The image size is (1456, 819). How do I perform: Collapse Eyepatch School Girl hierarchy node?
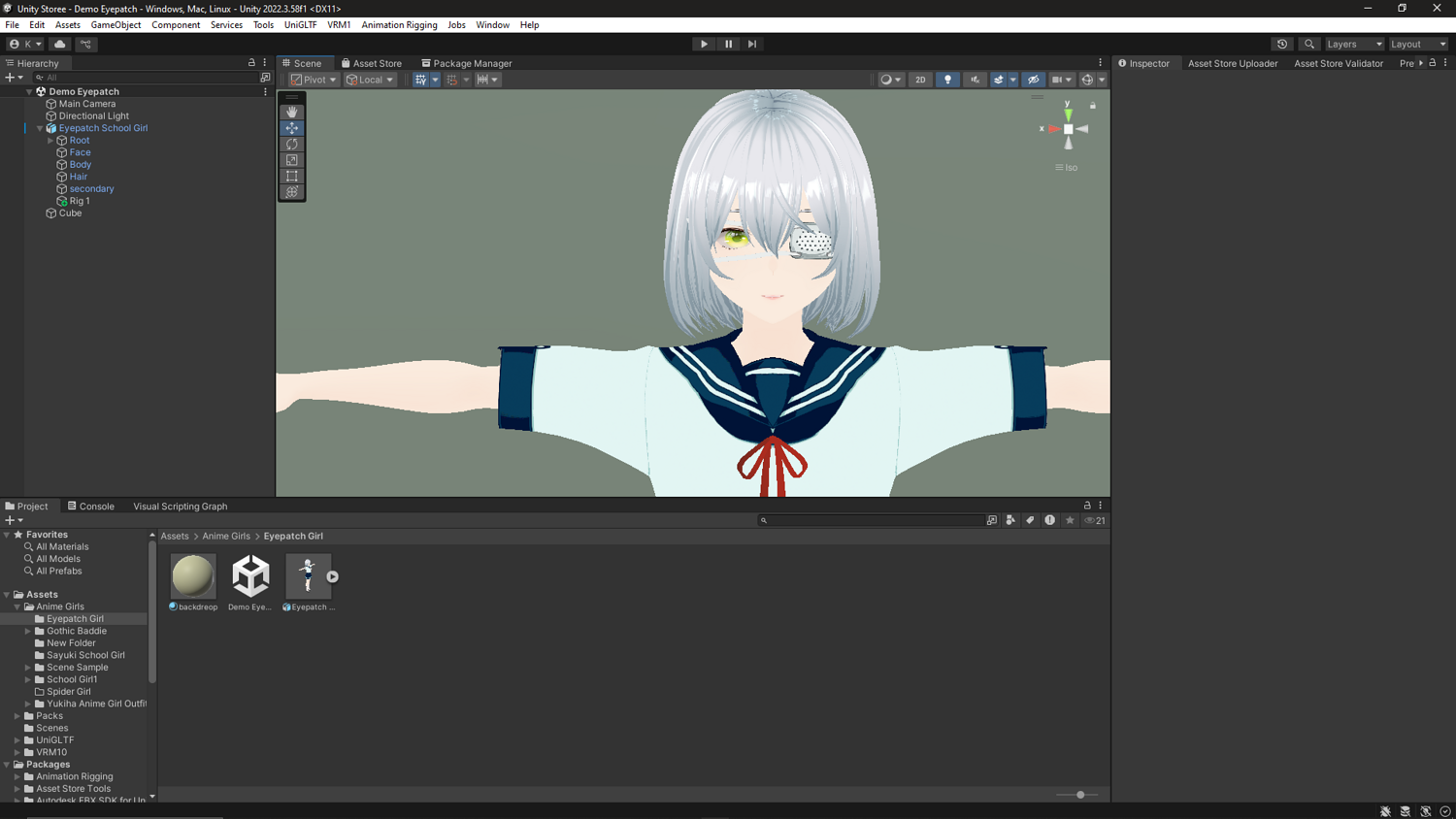pyautogui.click(x=40, y=128)
